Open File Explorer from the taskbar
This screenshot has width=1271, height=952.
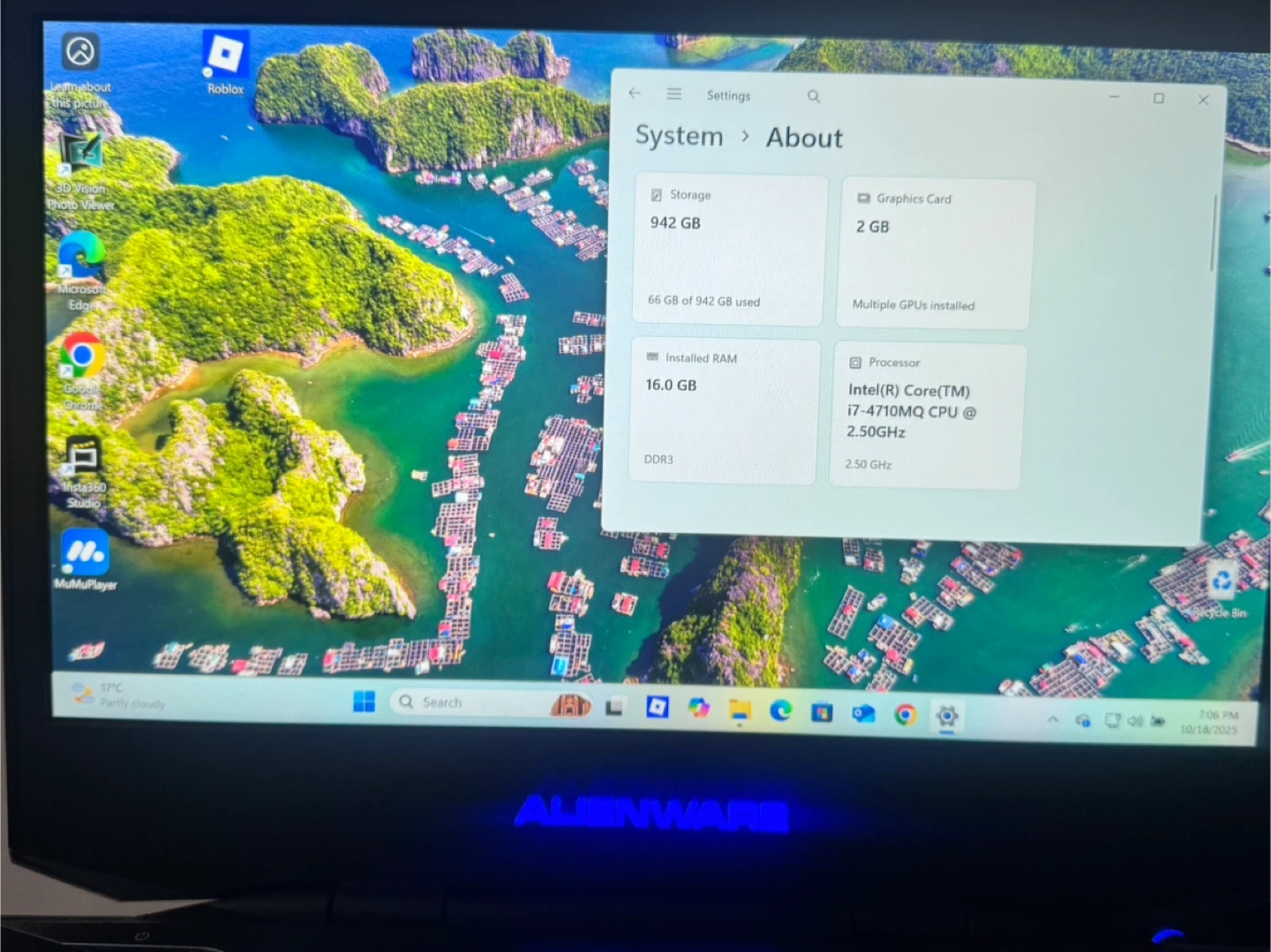(x=739, y=710)
